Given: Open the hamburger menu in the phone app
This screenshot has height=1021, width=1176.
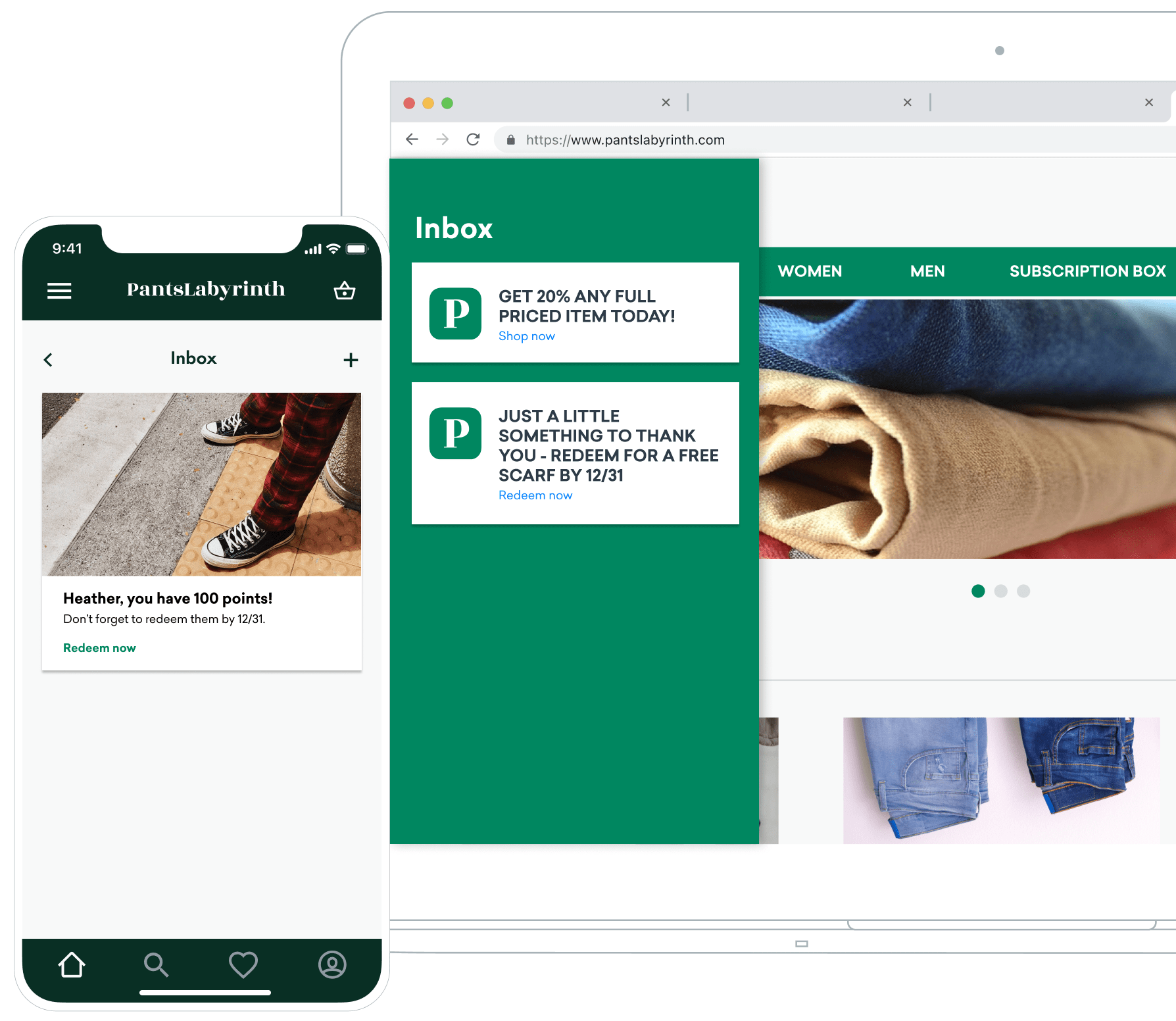Looking at the screenshot, I should [59, 291].
